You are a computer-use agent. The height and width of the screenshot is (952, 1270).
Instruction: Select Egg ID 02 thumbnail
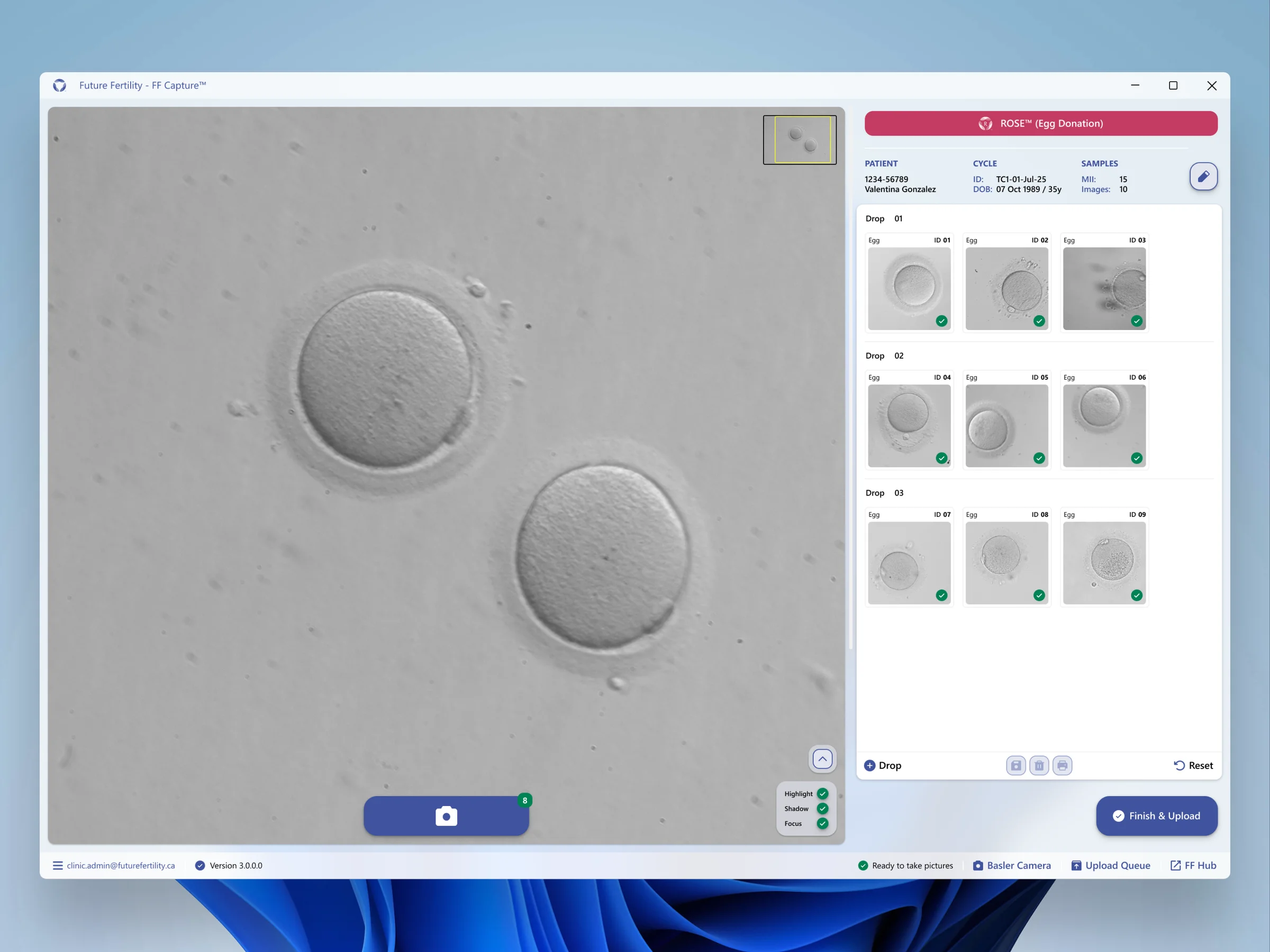coord(1006,289)
